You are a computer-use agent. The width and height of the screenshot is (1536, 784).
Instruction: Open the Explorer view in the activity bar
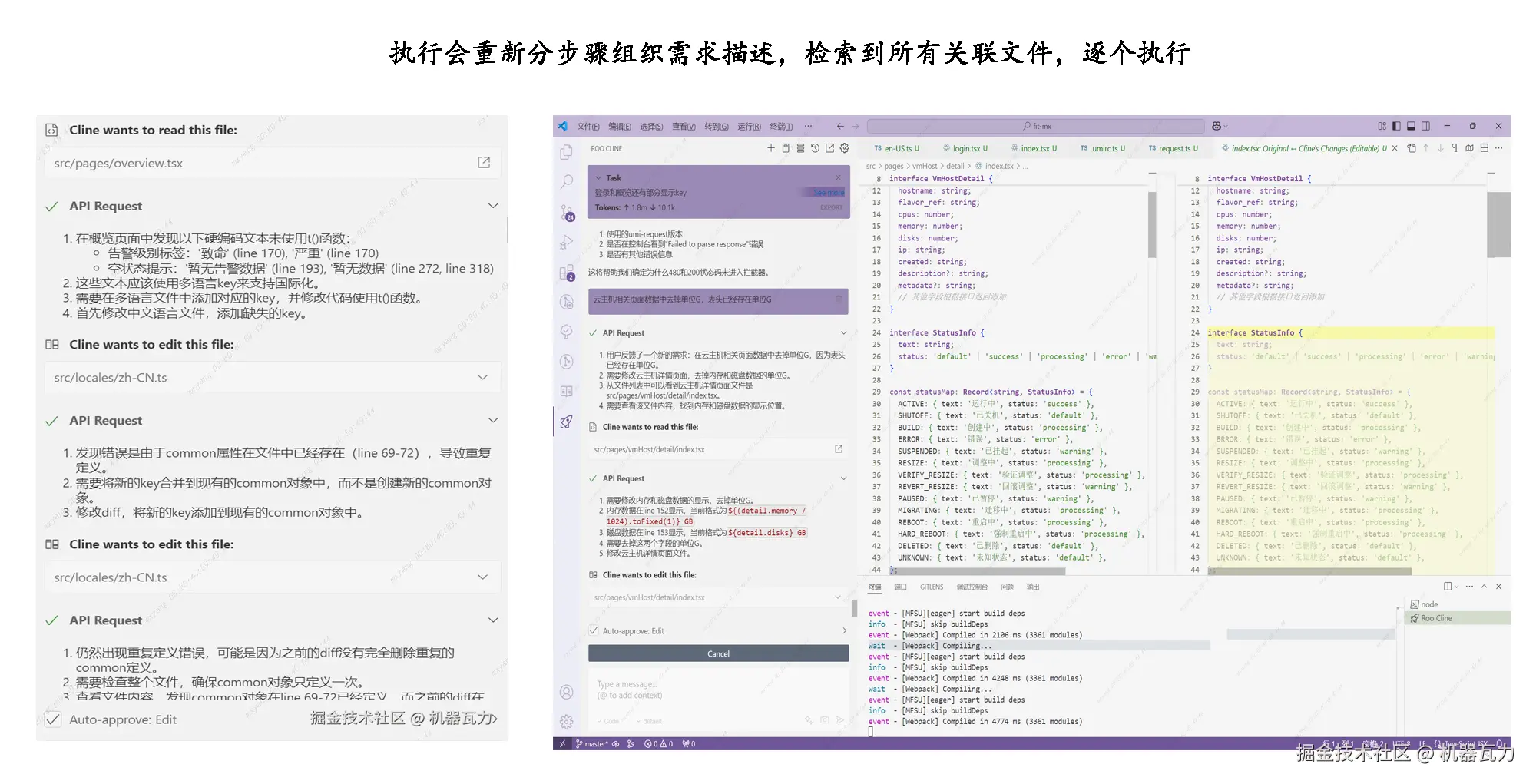567,152
